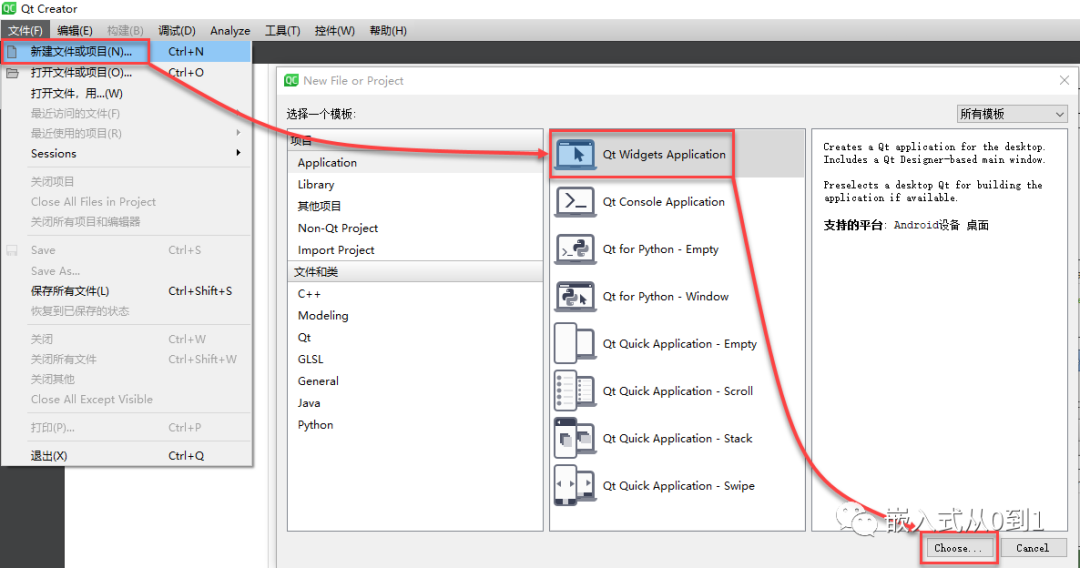Click the Choose... button
The width and height of the screenshot is (1080, 568).
pyautogui.click(x=958, y=548)
